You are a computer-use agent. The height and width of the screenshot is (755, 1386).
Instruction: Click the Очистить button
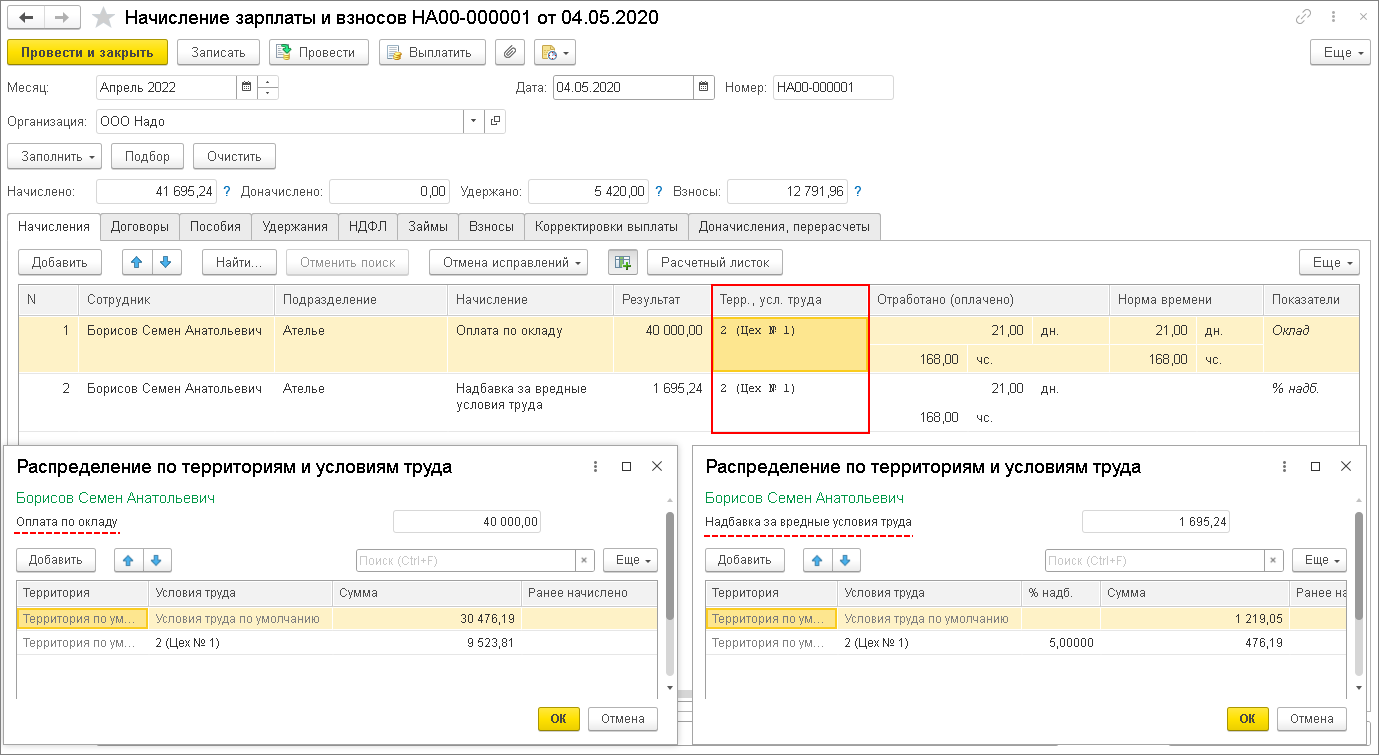click(234, 156)
